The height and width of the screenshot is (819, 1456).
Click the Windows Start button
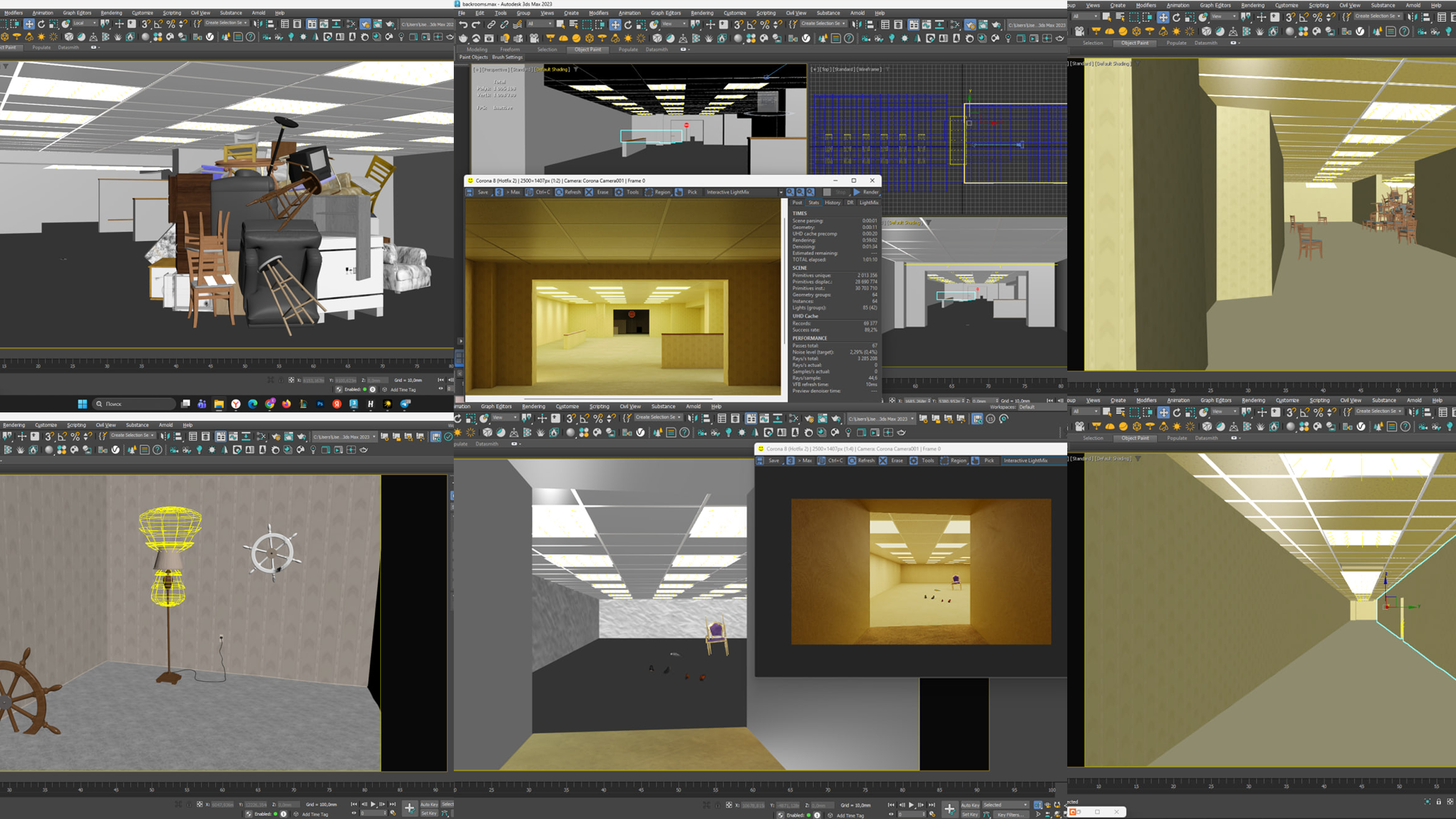tap(83, 404)
